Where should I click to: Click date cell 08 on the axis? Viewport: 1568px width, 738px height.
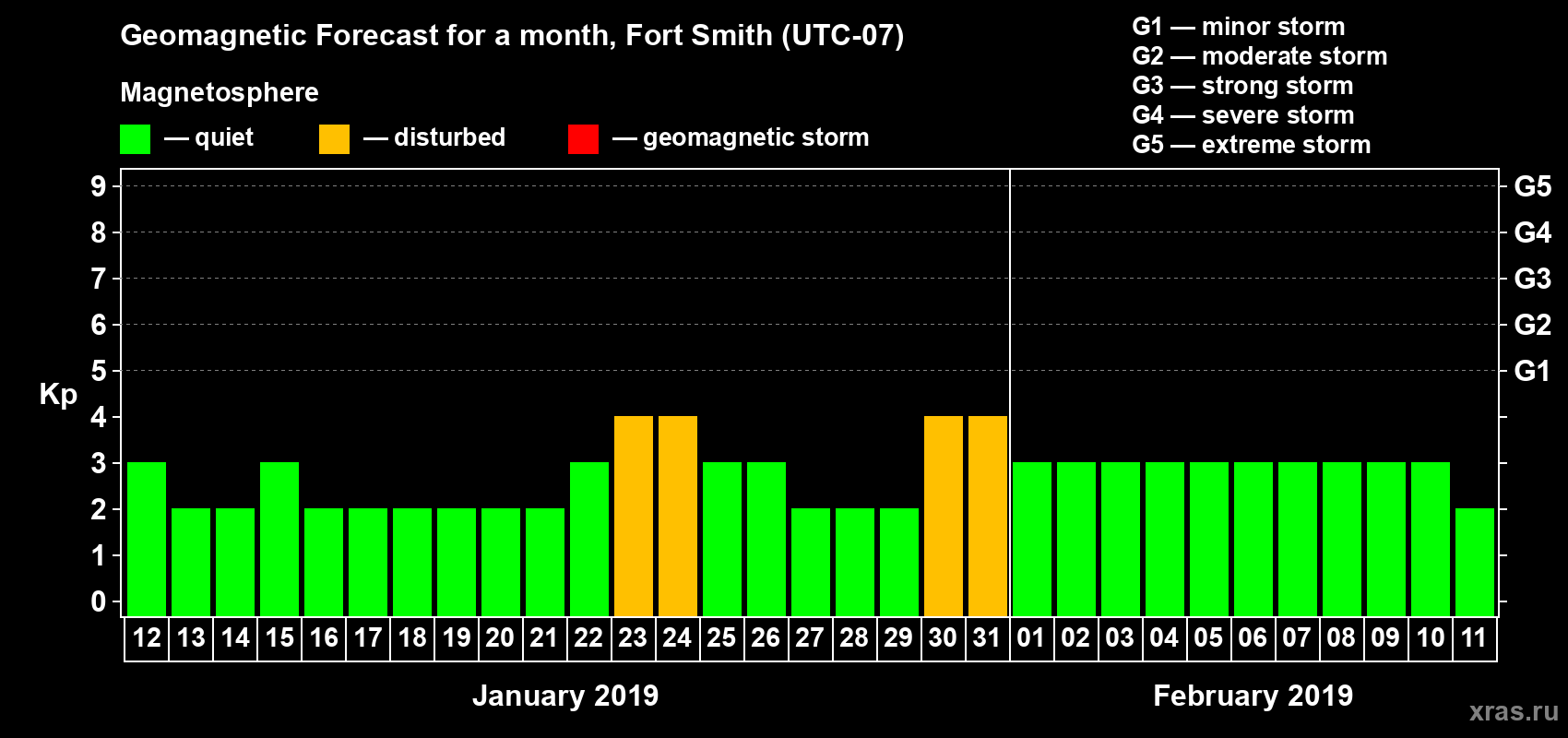coord(1342,638)
